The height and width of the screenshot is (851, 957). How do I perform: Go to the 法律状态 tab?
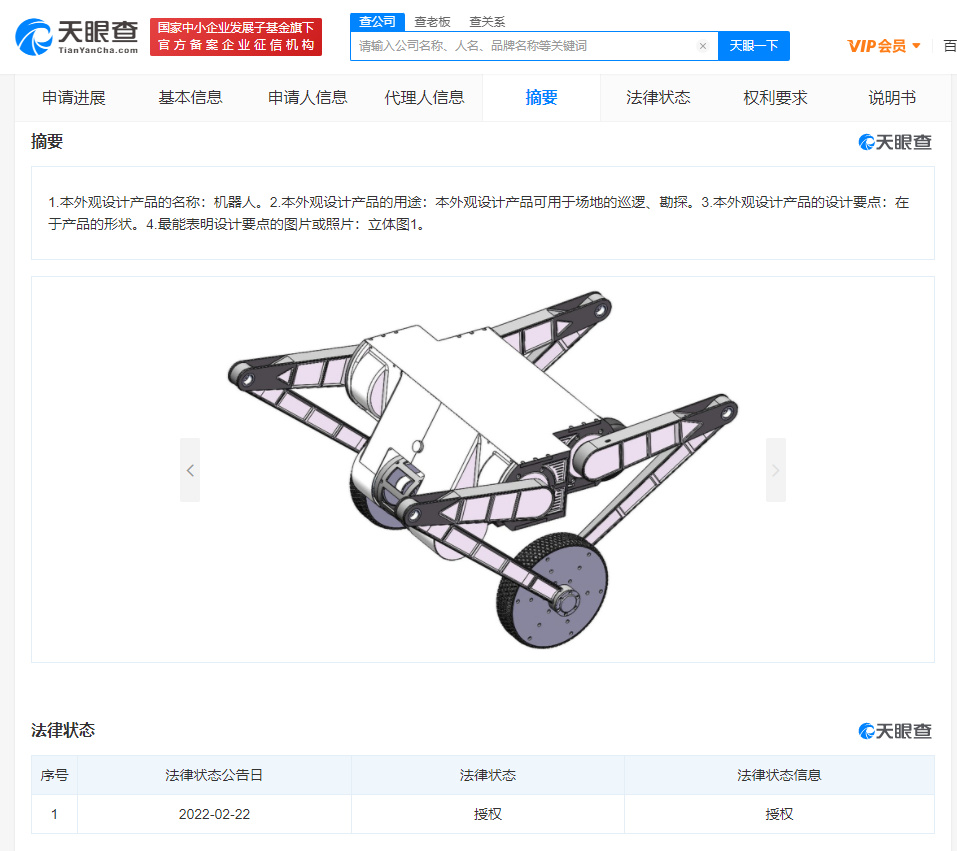(658, 98)
